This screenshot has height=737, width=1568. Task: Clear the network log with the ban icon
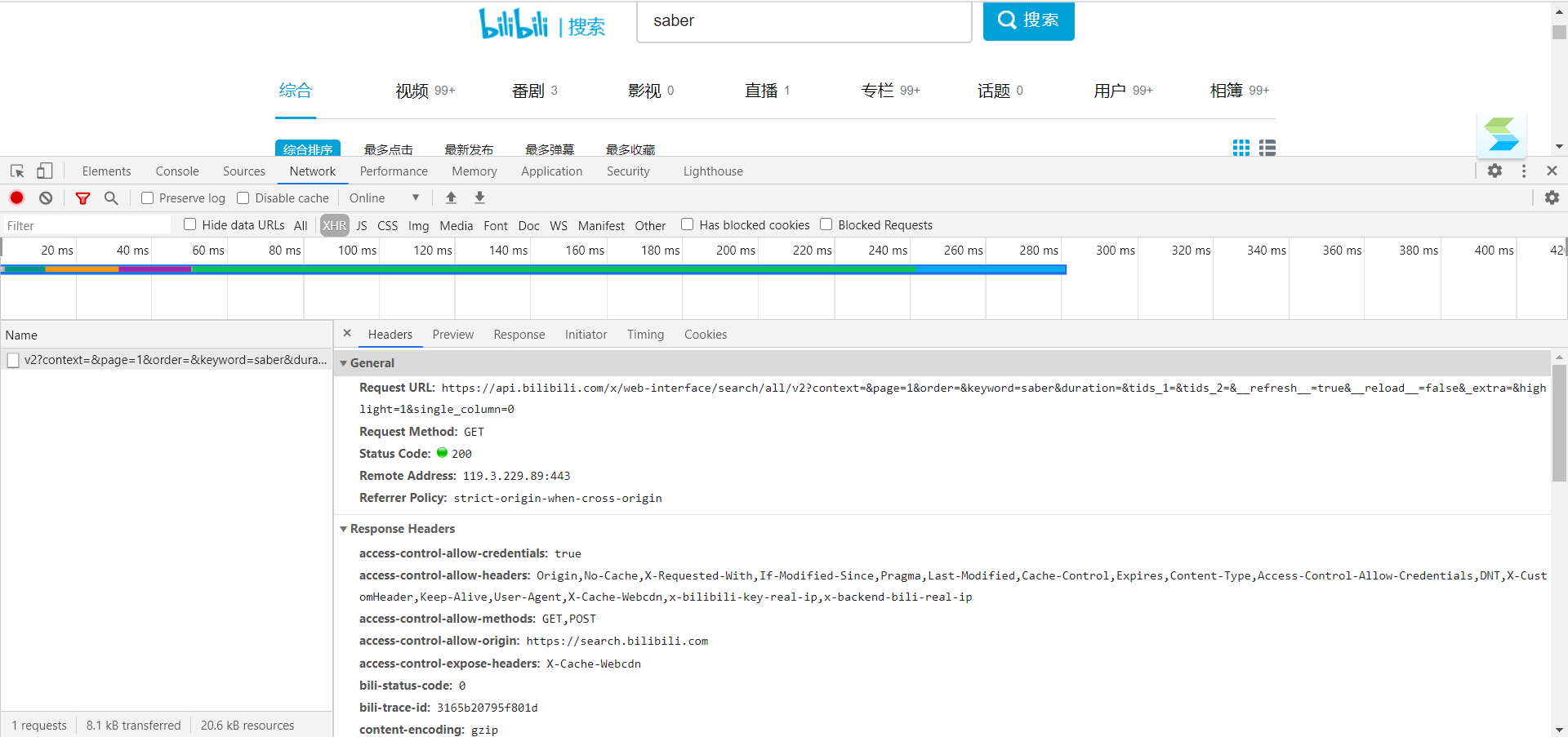click(46, 198)
